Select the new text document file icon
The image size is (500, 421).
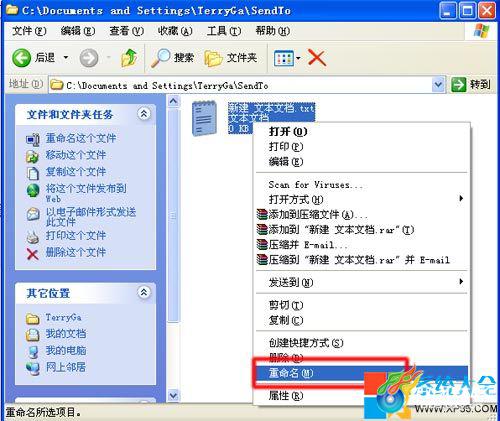[x=205, y=118]
